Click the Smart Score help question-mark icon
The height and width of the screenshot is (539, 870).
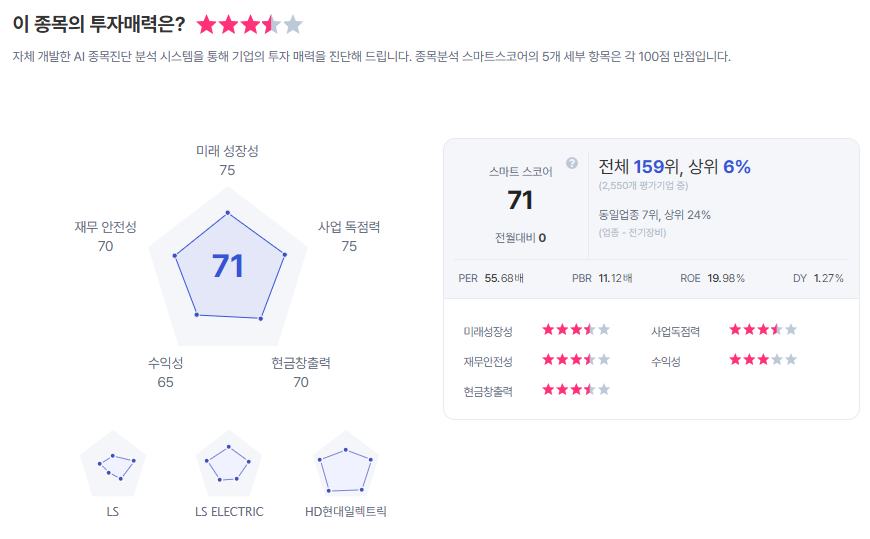pos(572,163)
